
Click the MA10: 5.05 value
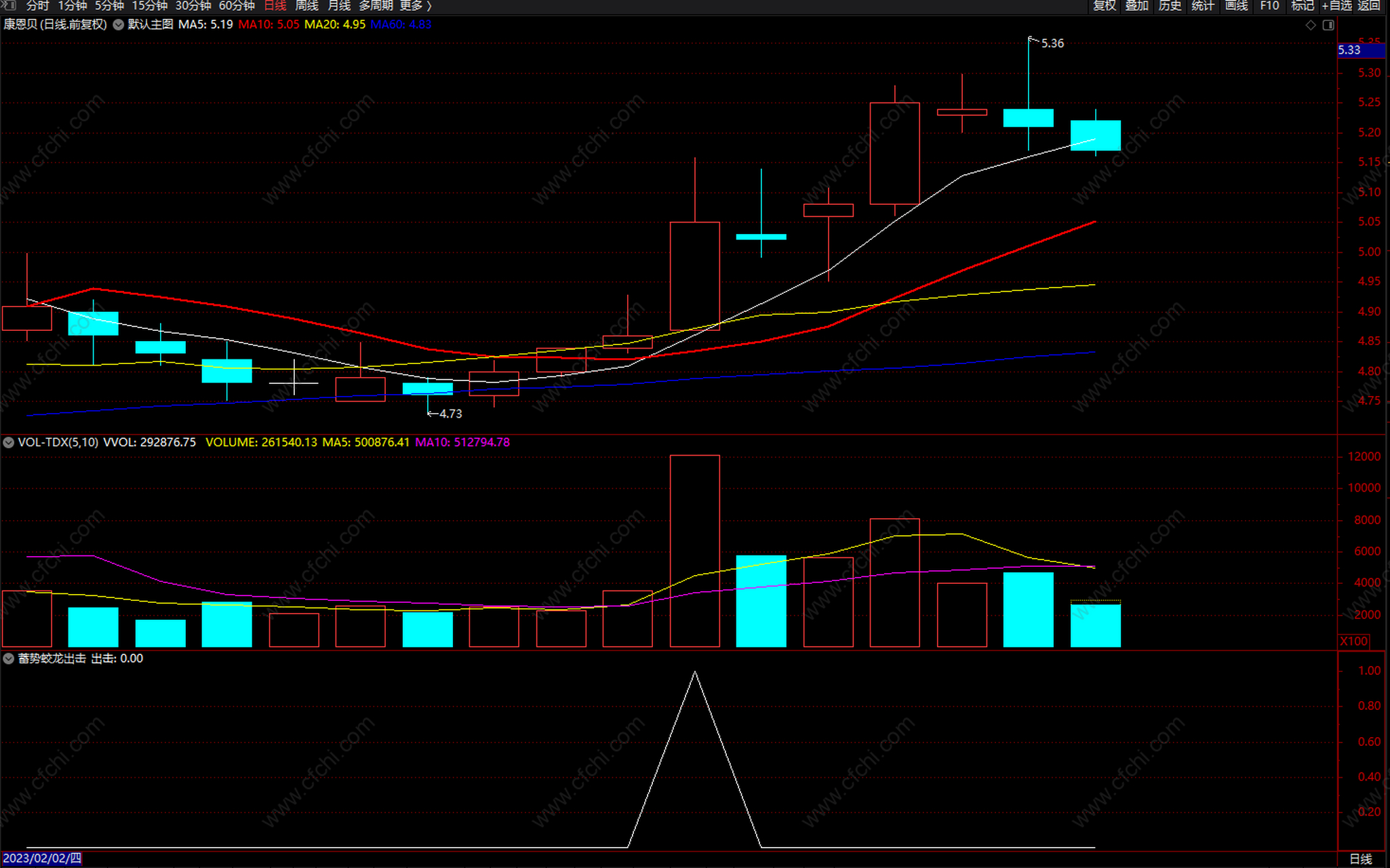pyautogui.click(x=269, y=24)
